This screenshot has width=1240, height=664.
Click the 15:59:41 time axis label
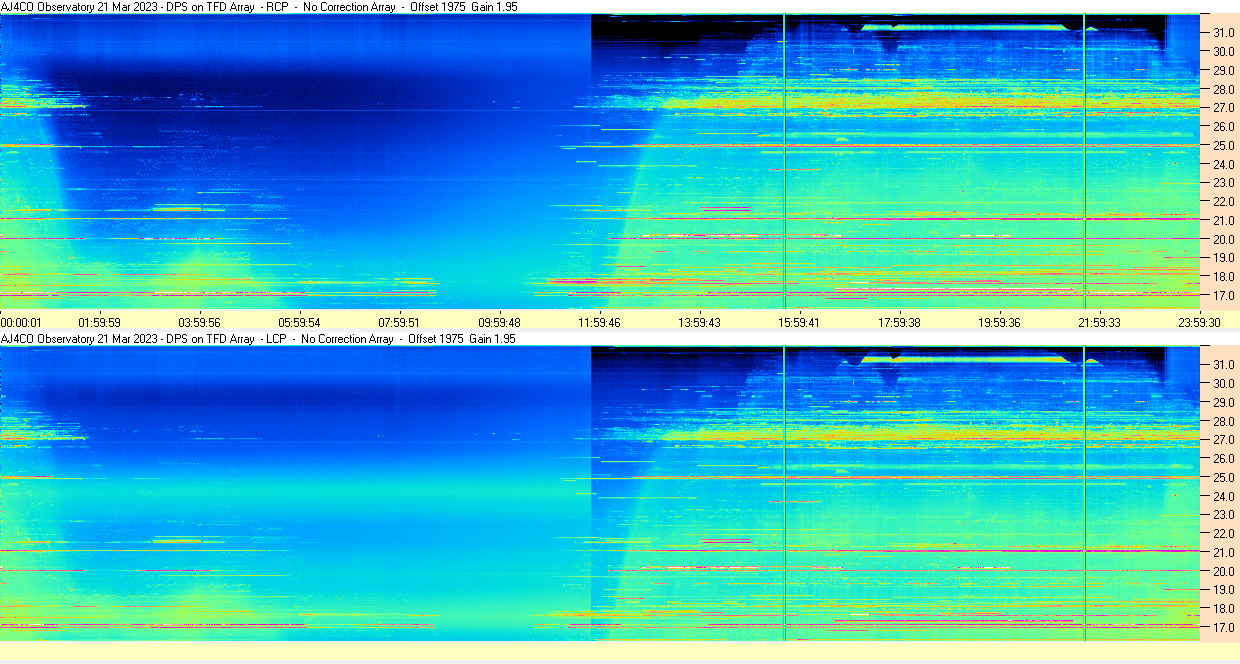tap(799, 322)
